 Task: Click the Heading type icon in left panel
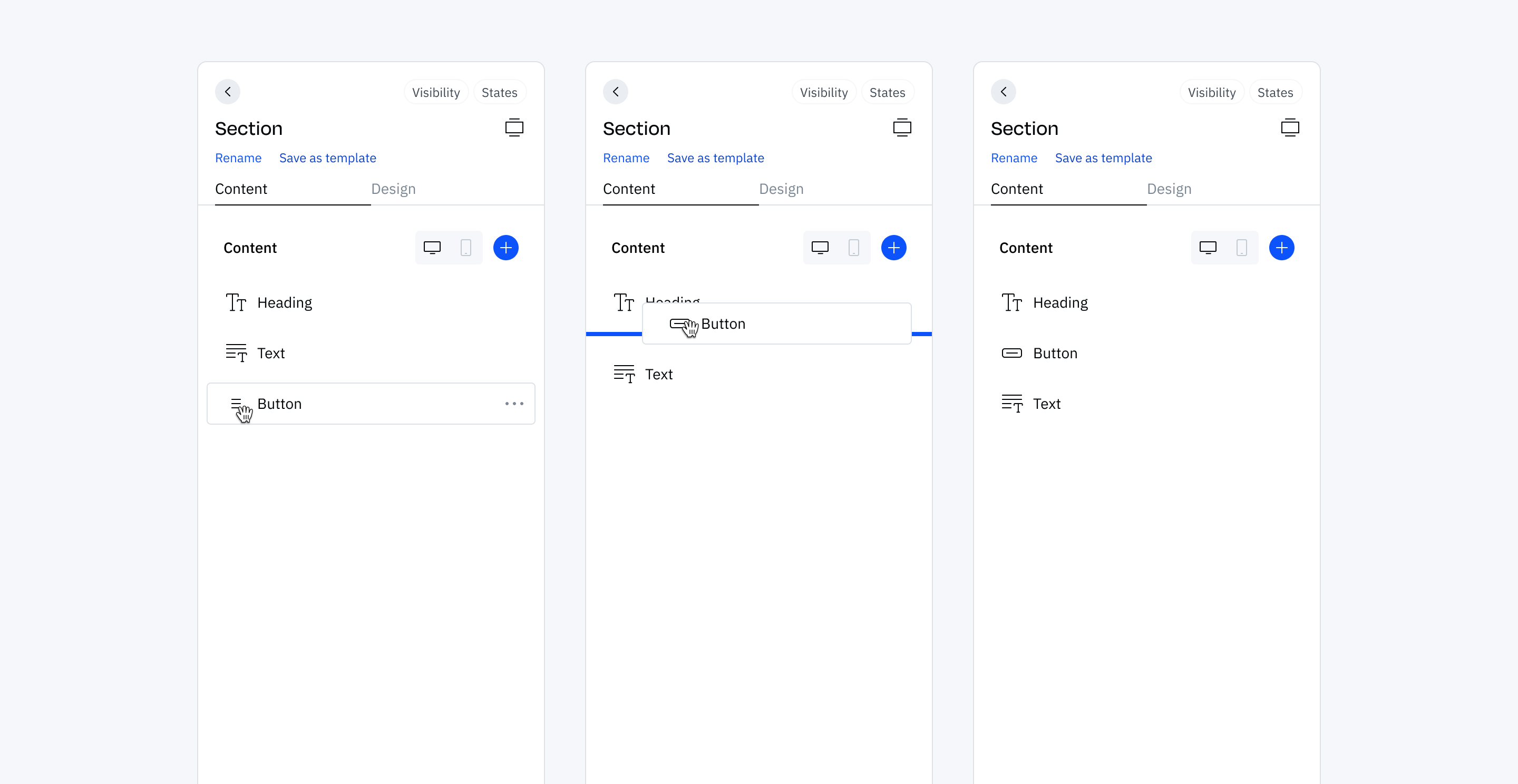coord(236,303)
